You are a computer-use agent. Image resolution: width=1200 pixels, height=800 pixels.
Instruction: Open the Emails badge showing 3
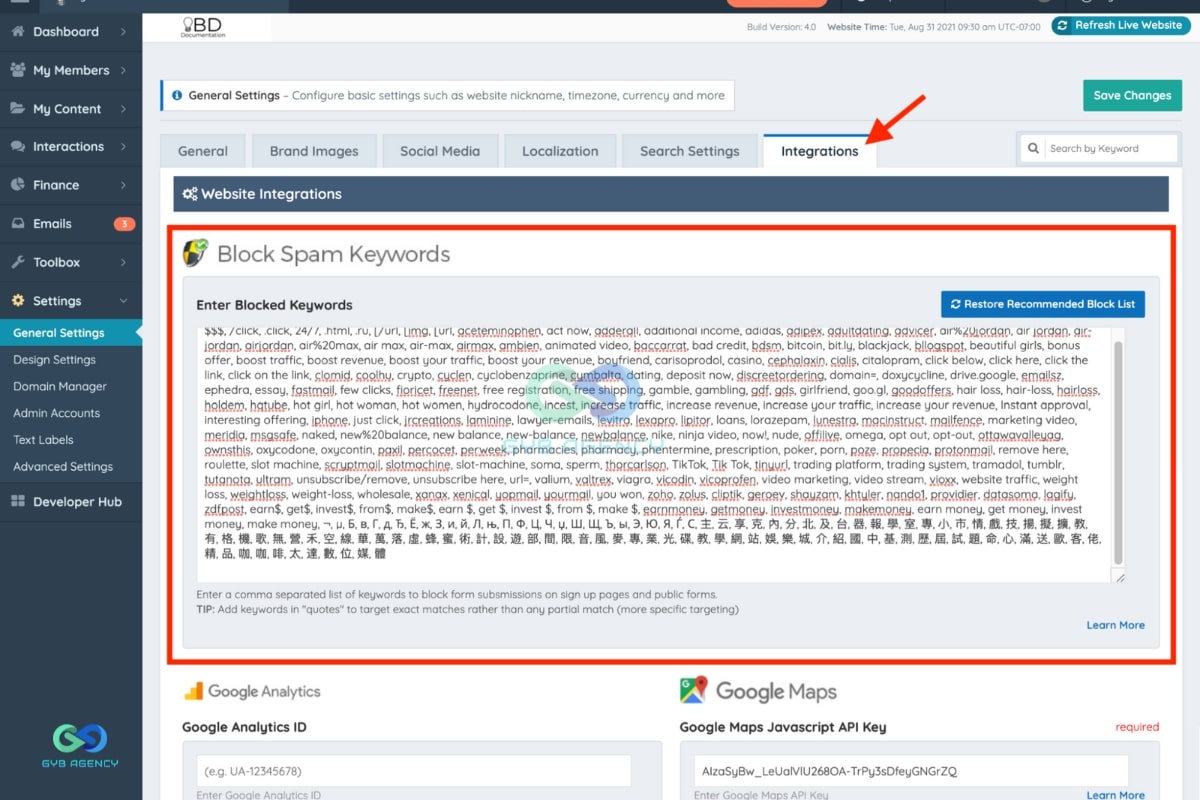(x=124, y=224)
